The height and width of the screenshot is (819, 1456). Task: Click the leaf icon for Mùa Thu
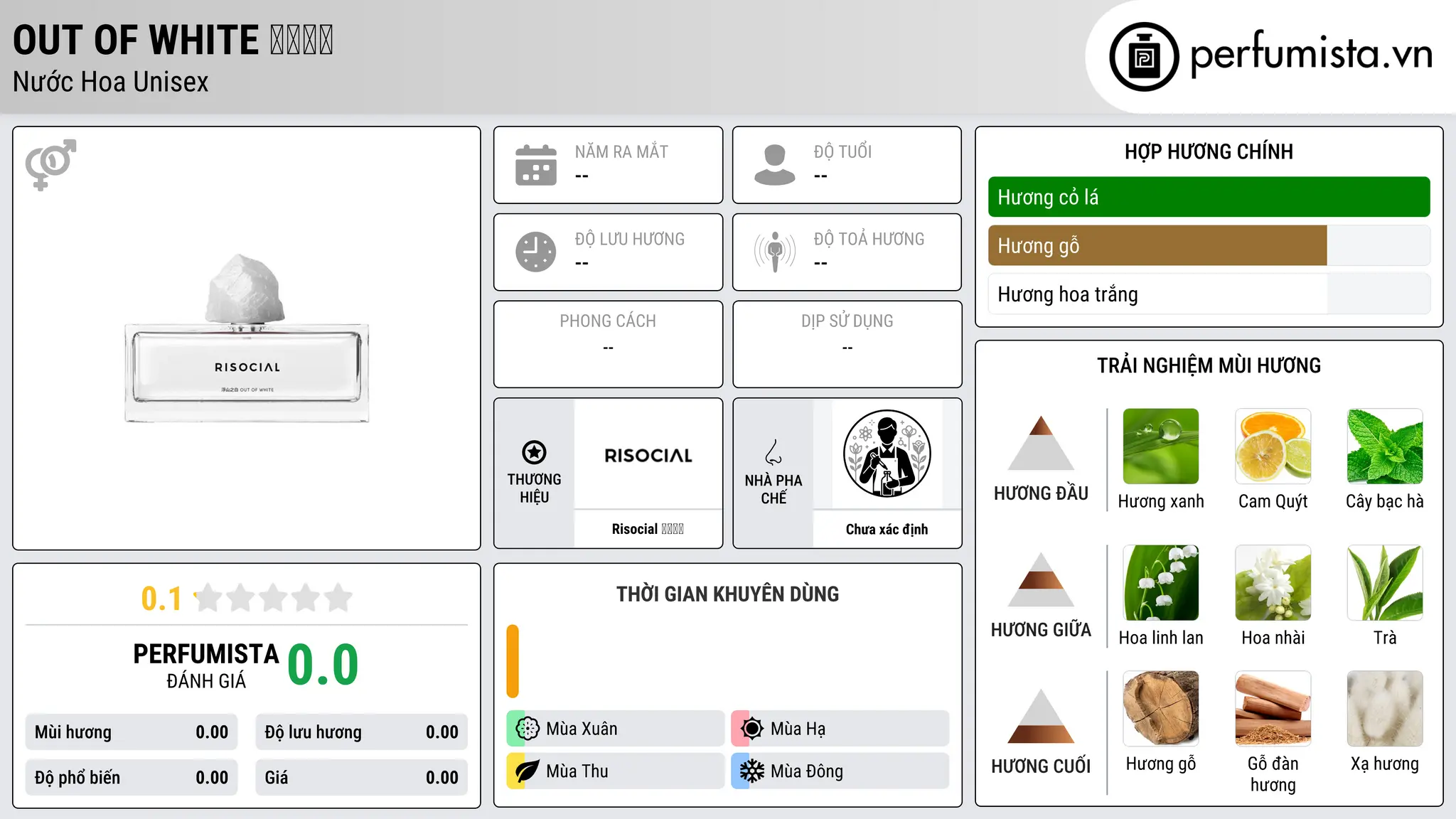[527, 771]
